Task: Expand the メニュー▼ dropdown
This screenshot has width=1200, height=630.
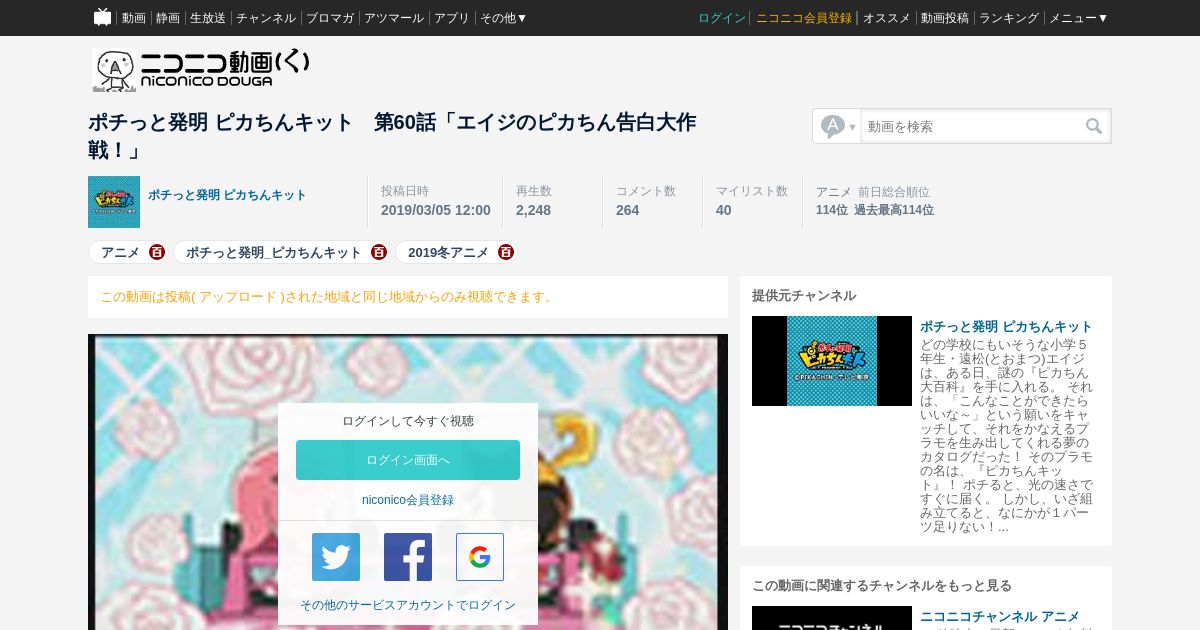Action: tap(1078, 18)
